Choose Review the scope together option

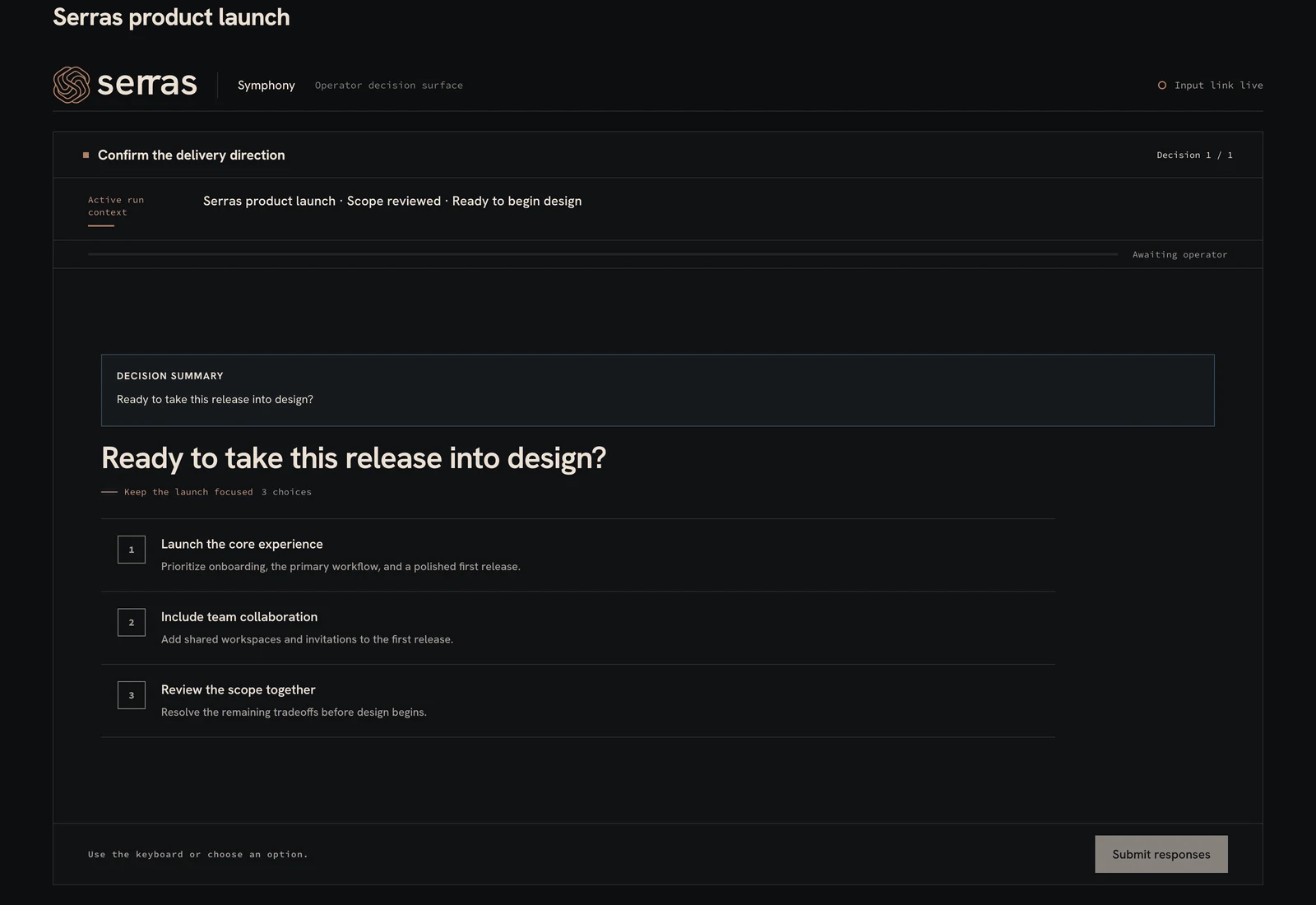[x=577, y=701]
